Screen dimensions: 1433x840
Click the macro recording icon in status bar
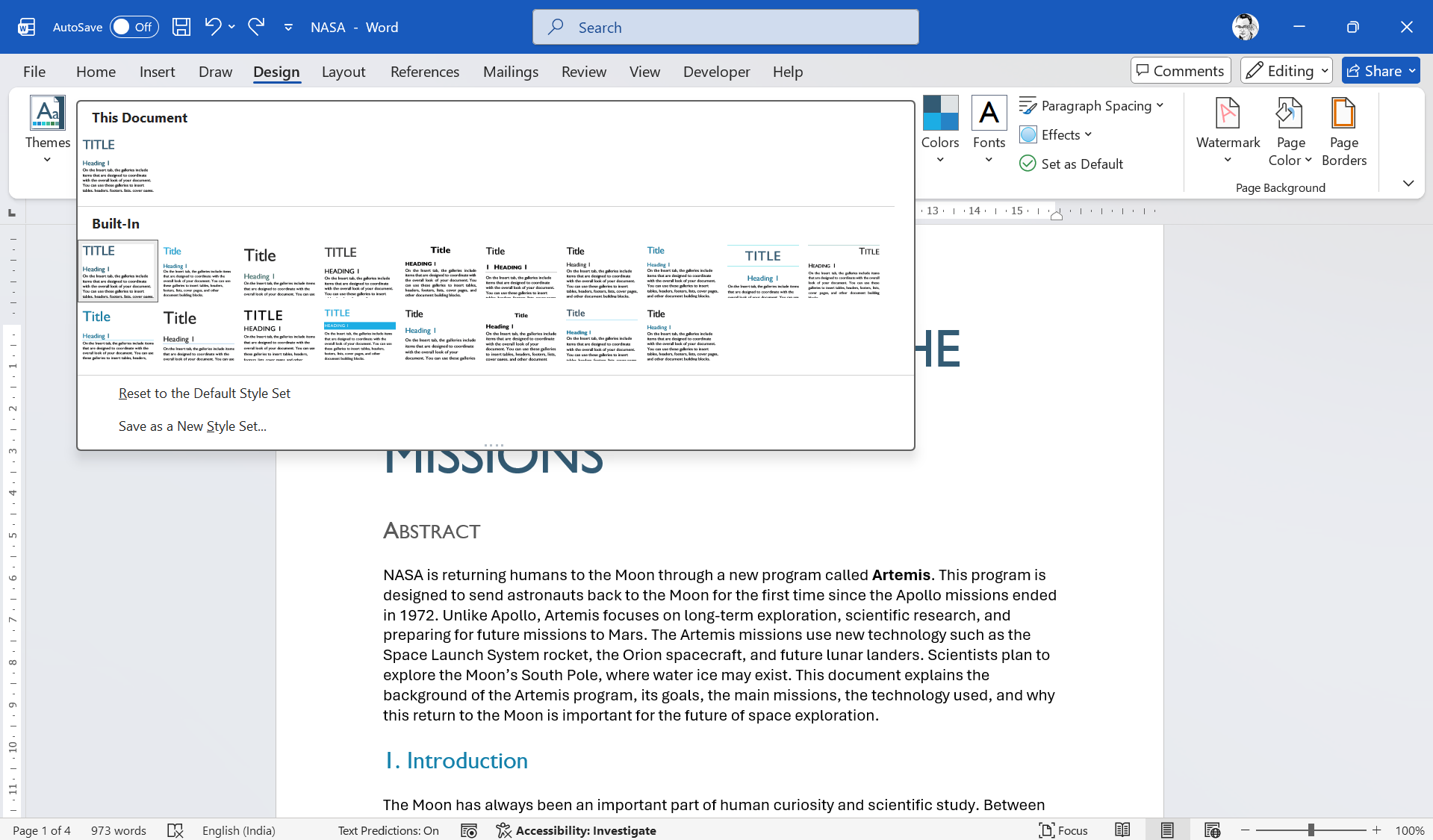coord(469,830)
